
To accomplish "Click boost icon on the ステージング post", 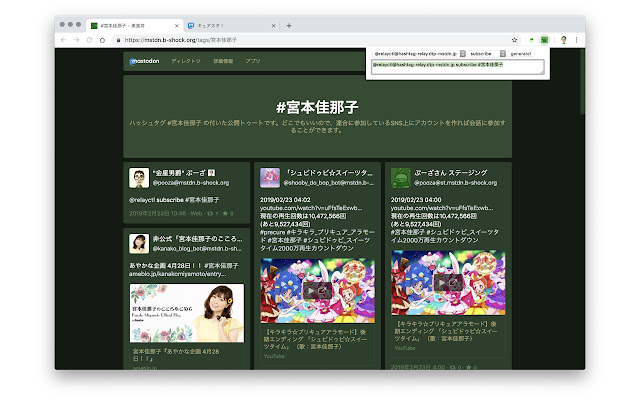I will [455, 367].
